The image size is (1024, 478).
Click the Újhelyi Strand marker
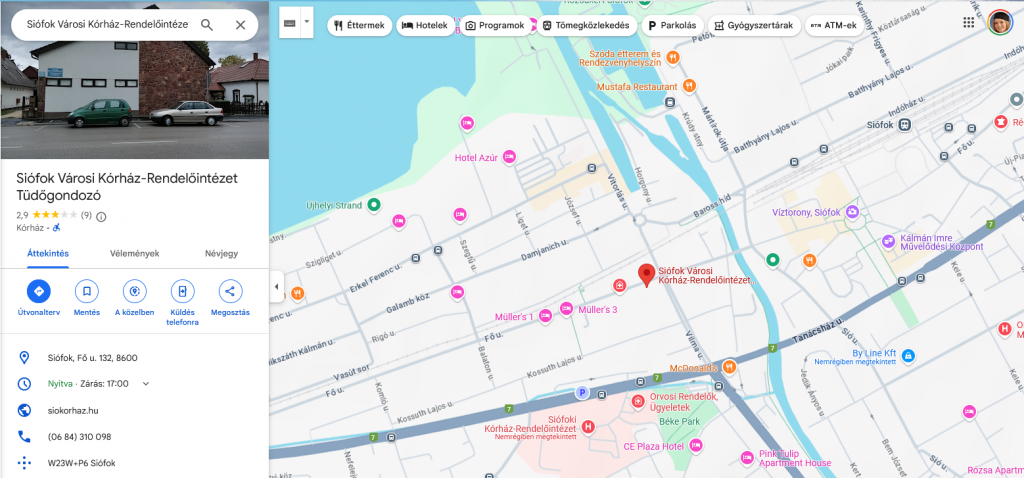click(374, 205)
